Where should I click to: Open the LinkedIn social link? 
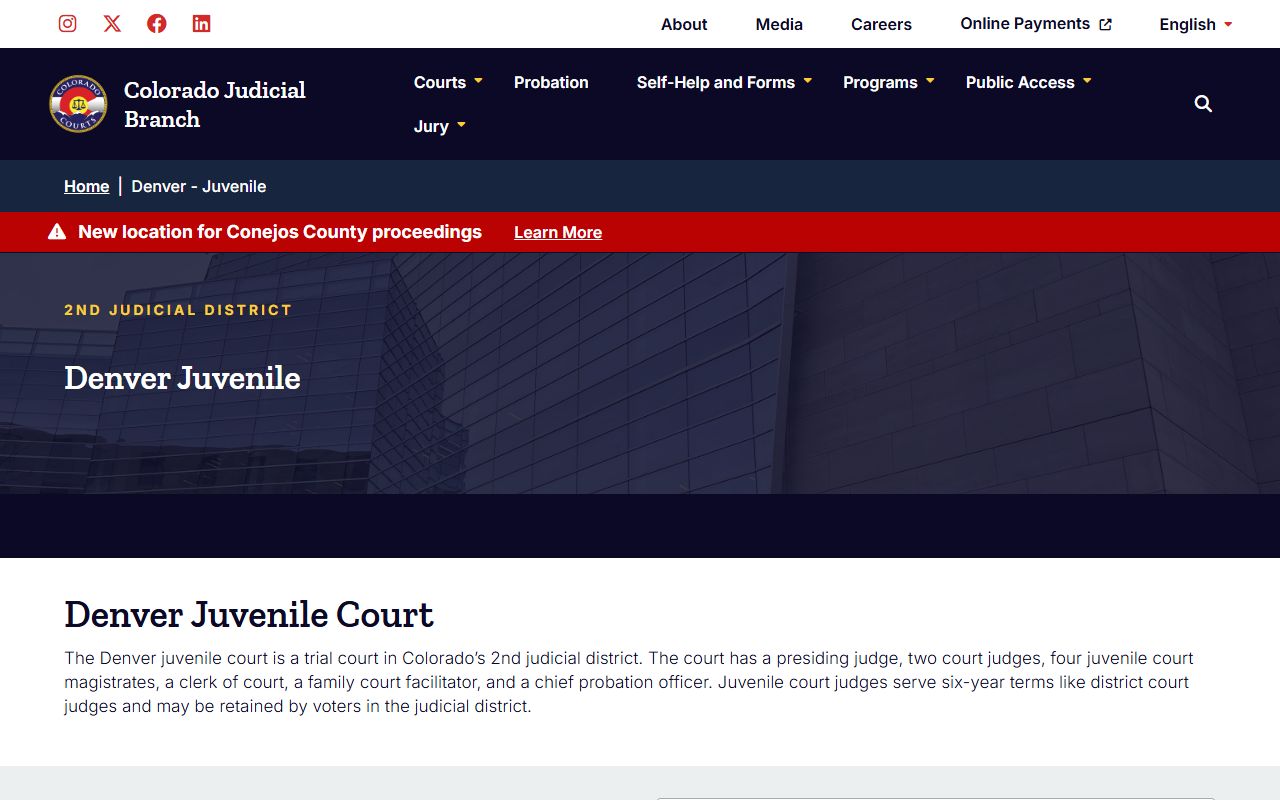201,23
